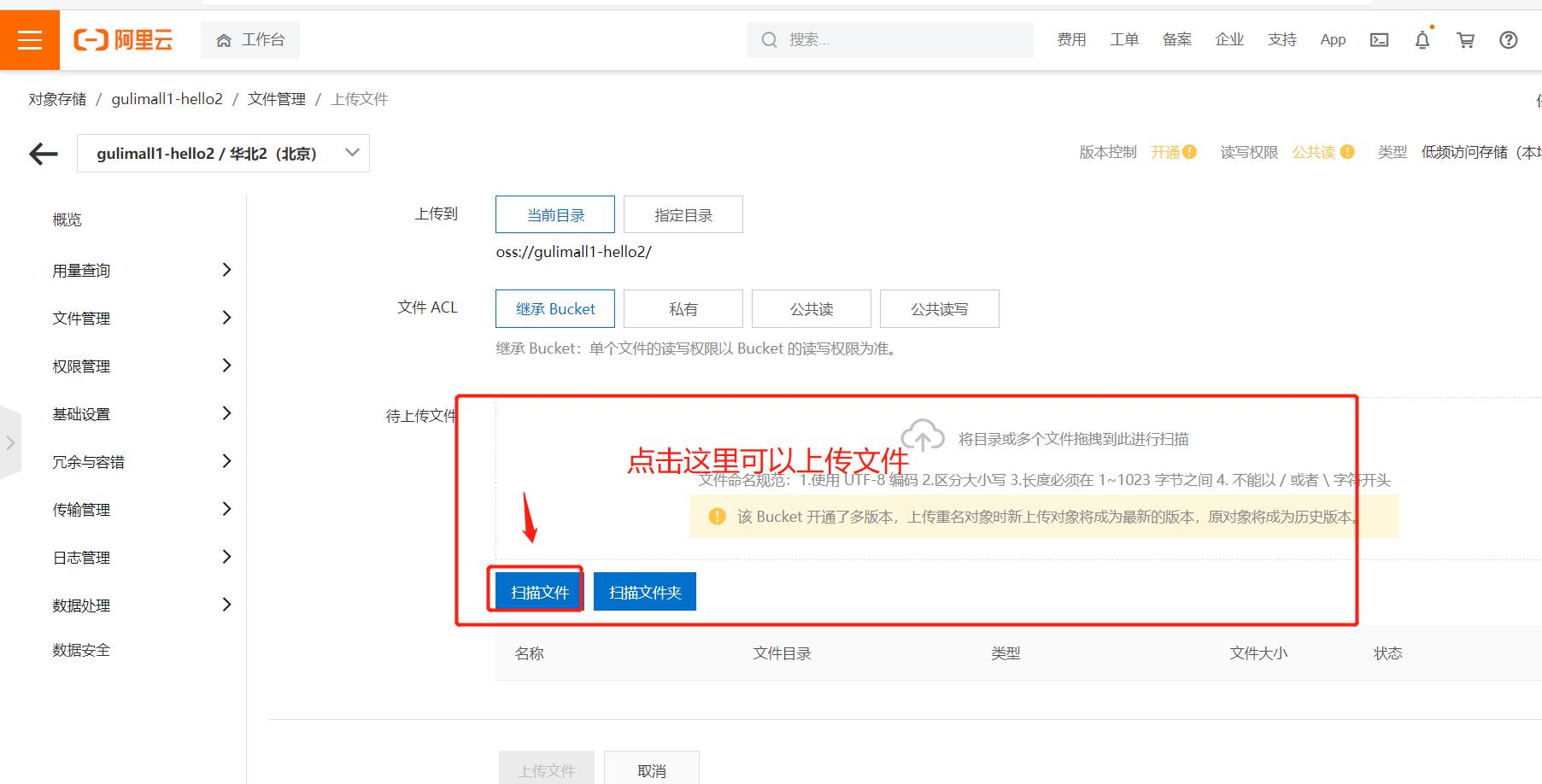Select 继承 Bucket file ACL
The height and width of the screenshot is (784, 1542).
pyautogui.click(x=555, y=309)
